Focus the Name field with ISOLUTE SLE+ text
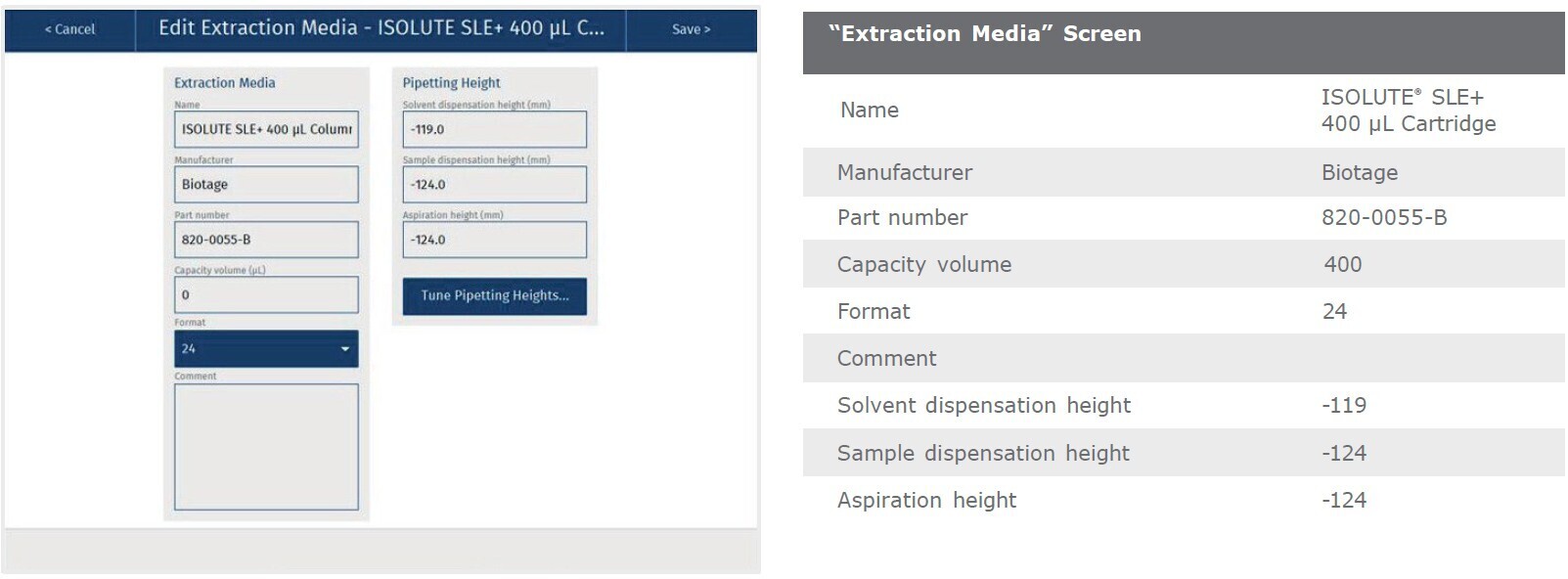 tap(266, 129)
